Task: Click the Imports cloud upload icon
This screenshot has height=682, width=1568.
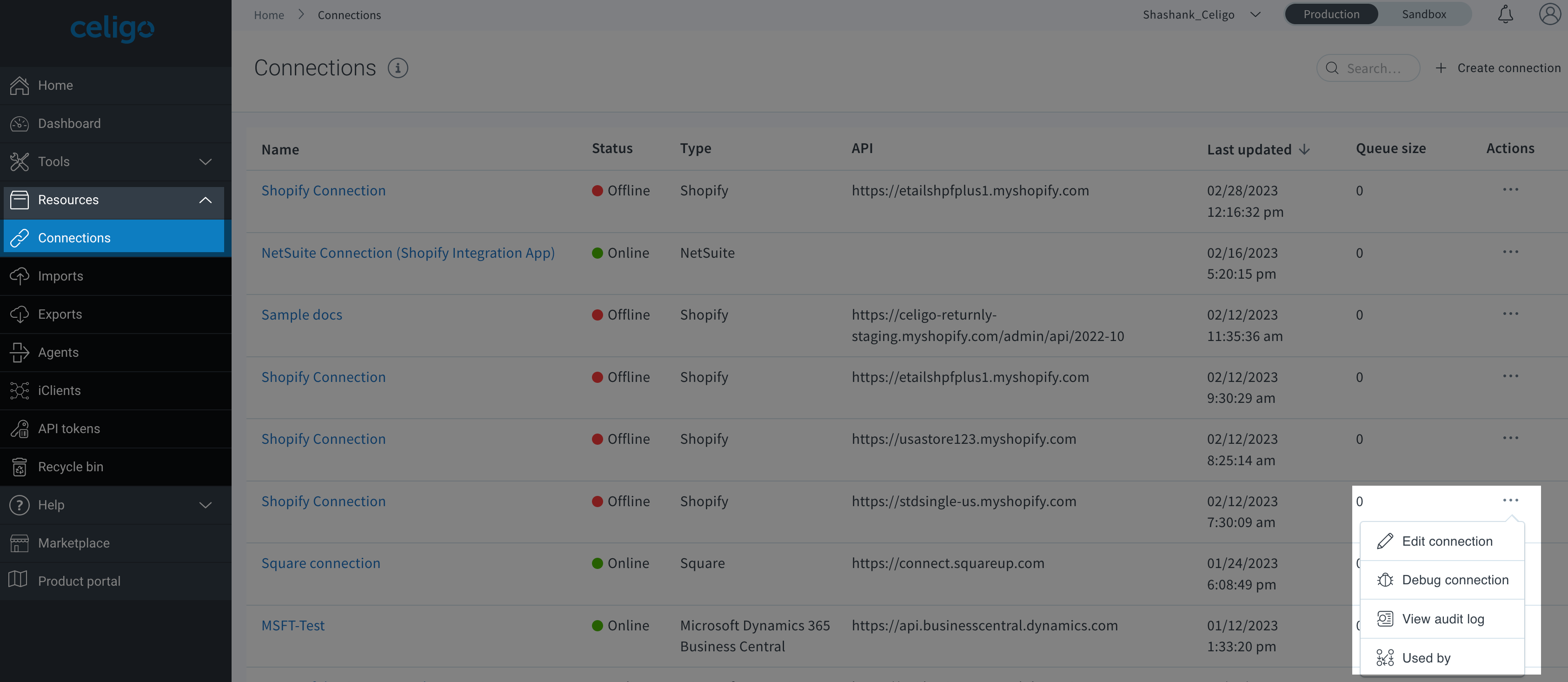Action: pyautogui.click(x=20, y=276)
